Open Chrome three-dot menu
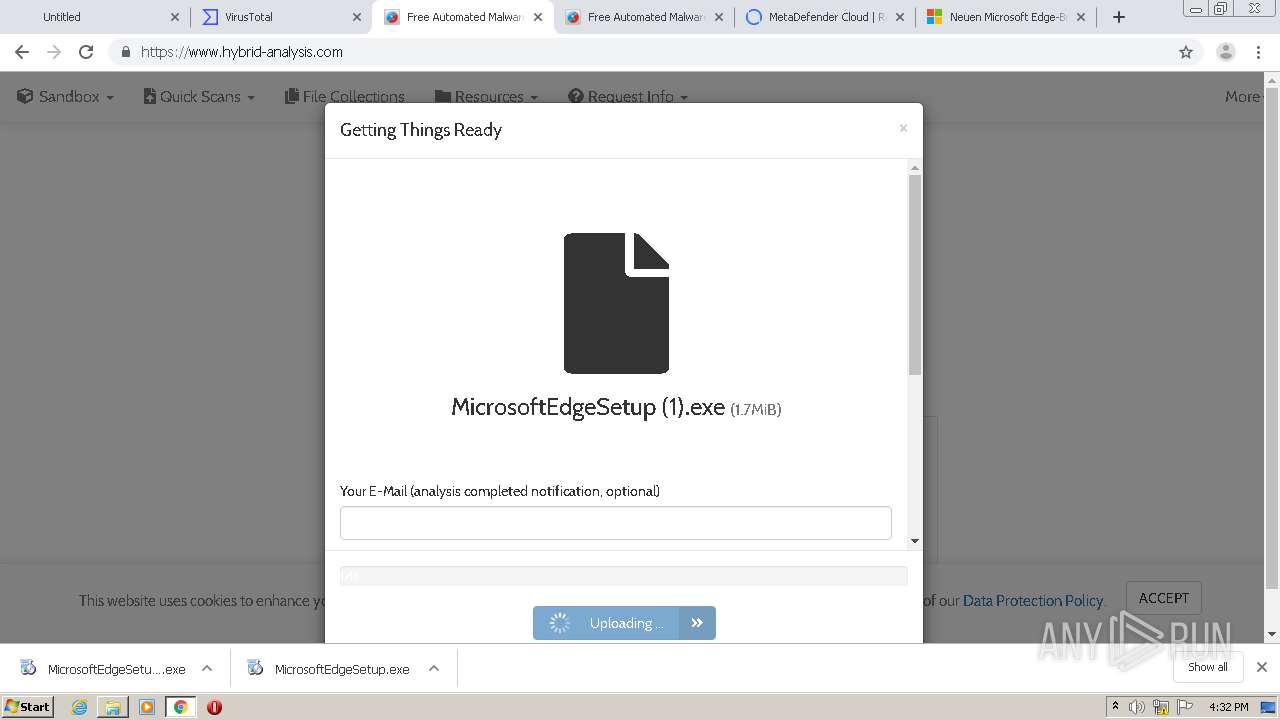 pyautogui.click(x=1258, y=52)
